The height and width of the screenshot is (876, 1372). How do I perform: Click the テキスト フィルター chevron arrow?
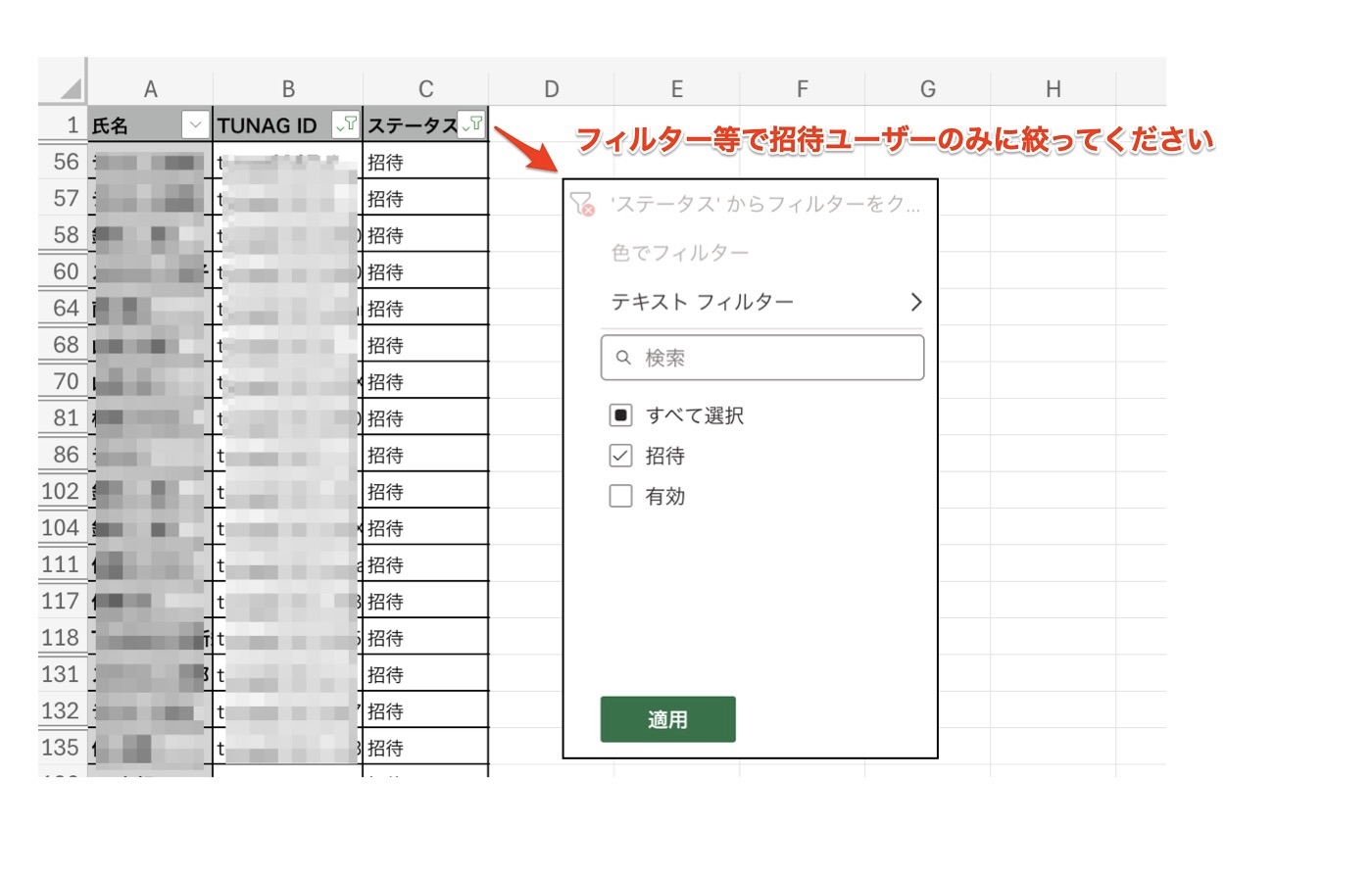tap(916, 302)
